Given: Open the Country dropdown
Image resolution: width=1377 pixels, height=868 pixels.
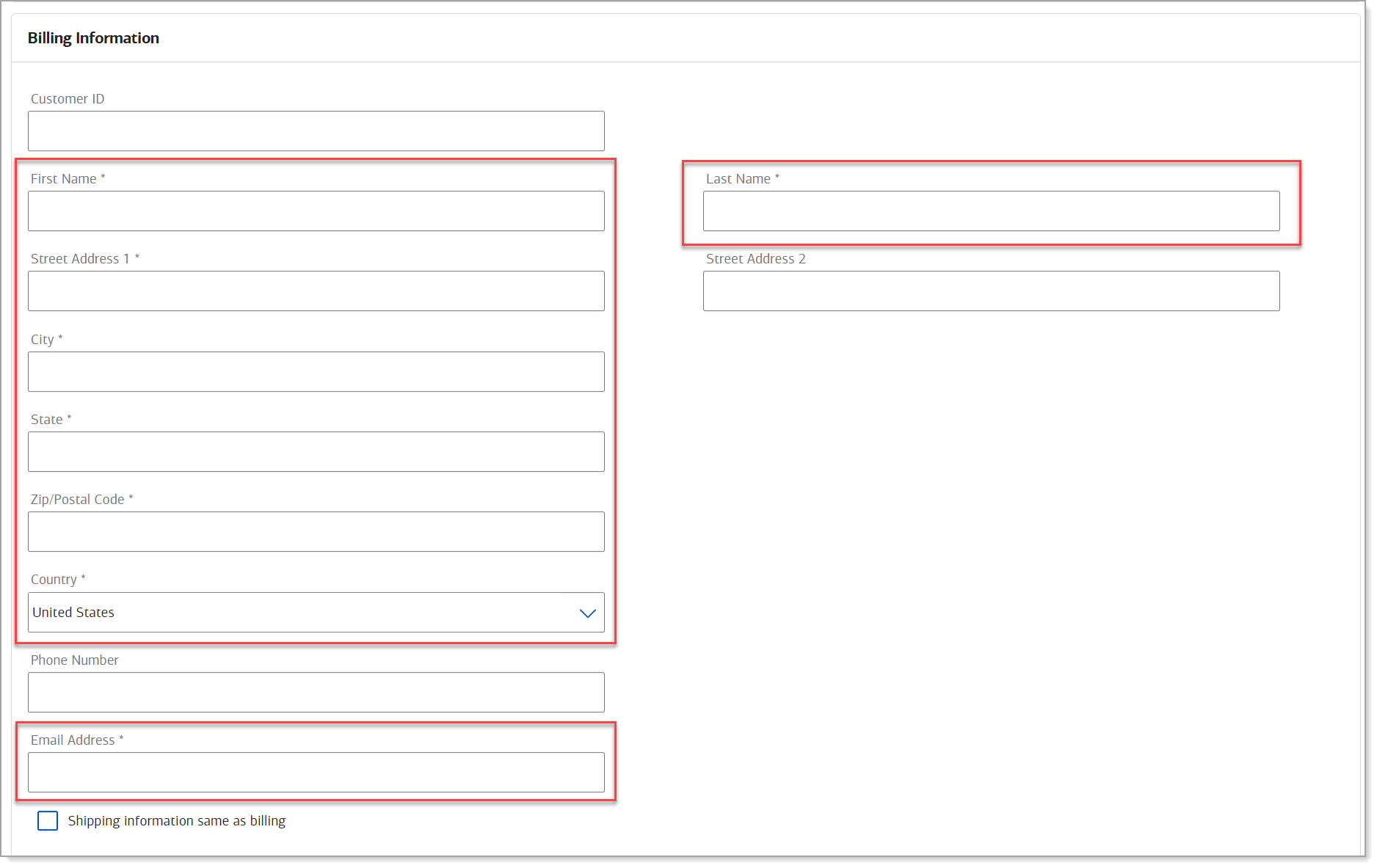Looking at the screenshot, I should pyautogui.click(x=316, y=612).
